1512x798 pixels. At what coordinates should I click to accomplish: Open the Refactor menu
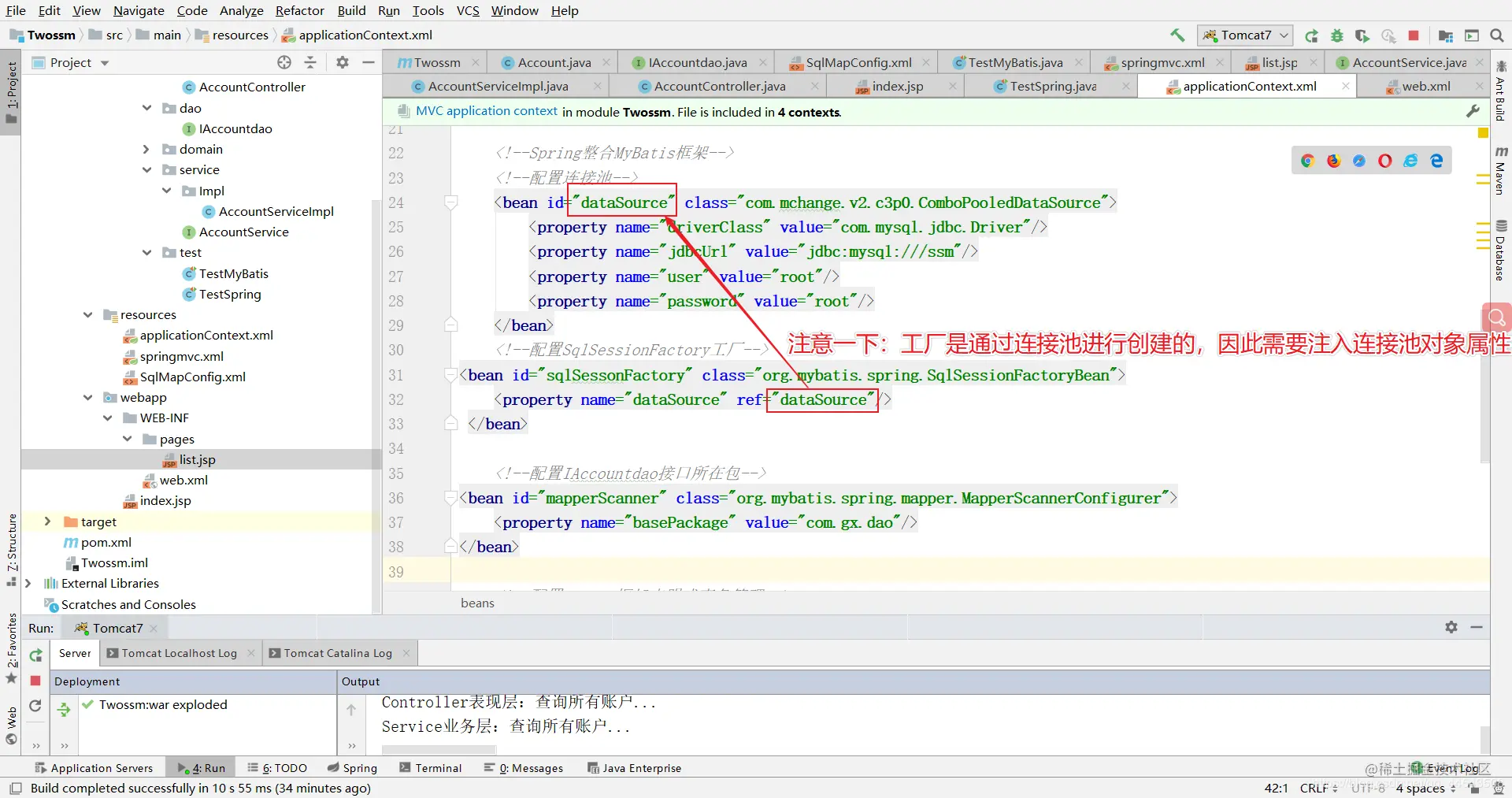(x=299, y=10)
